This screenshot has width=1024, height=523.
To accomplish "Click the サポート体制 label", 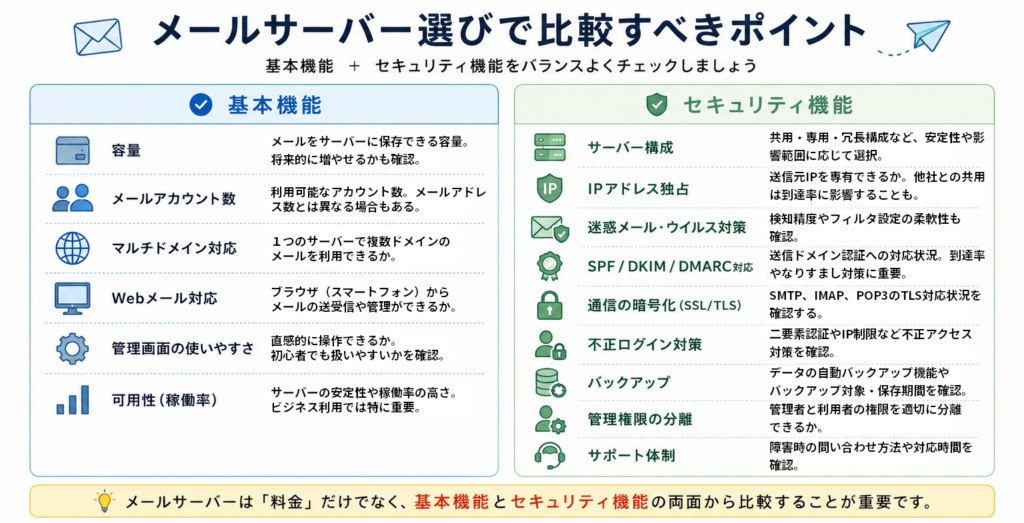I will (x=632, y=456).
